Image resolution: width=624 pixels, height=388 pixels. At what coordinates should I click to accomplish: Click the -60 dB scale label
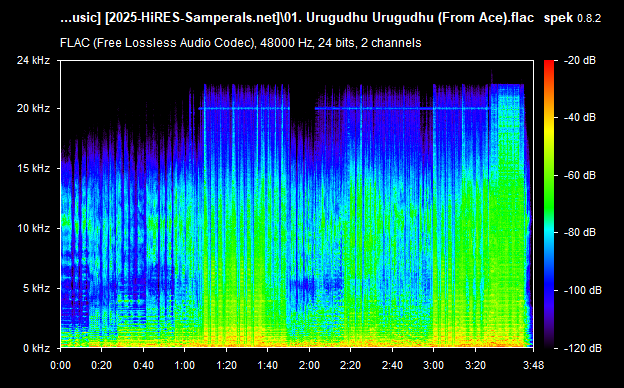580,175
